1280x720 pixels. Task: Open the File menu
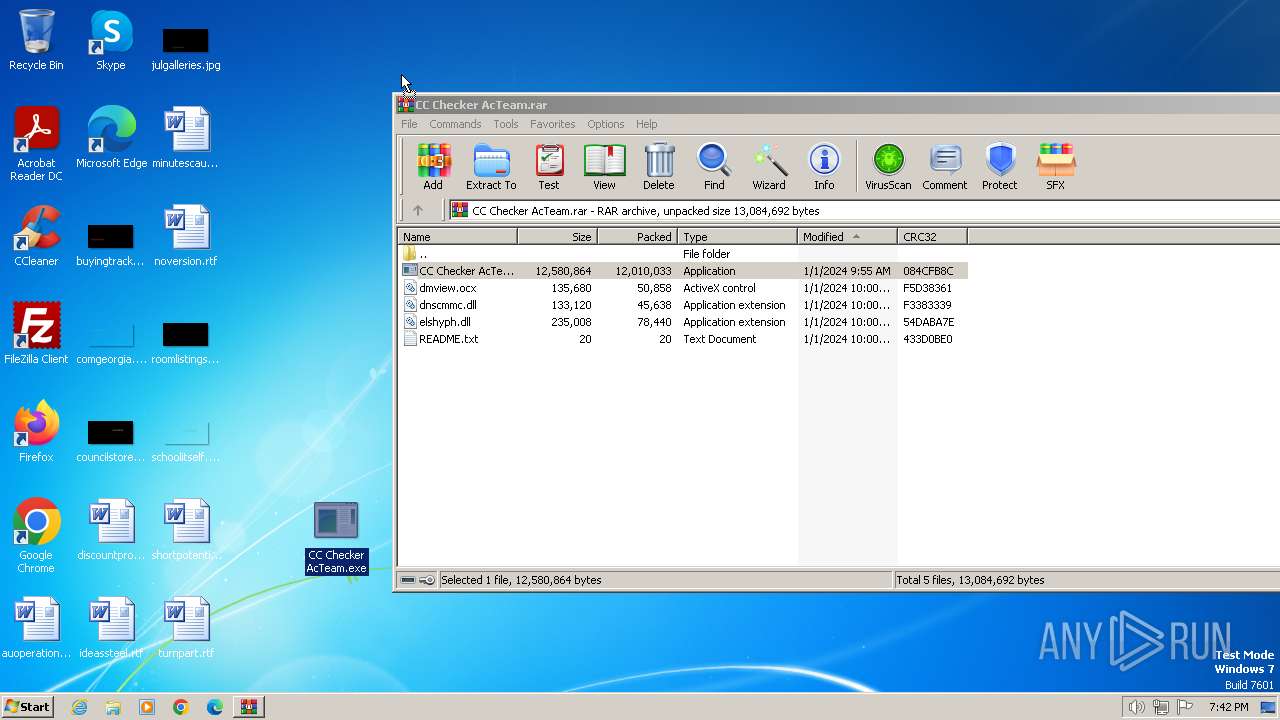tap(409, 124)
